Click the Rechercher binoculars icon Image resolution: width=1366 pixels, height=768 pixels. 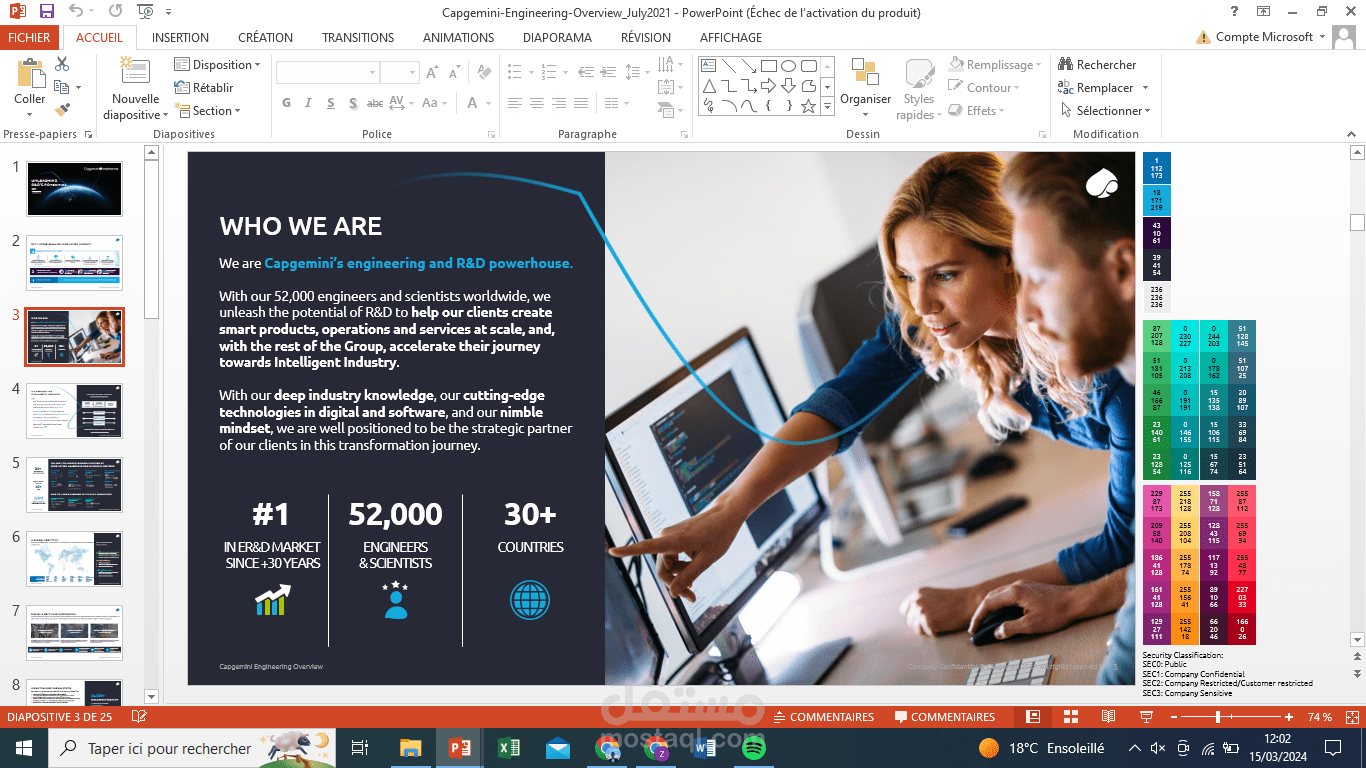pyautogui.click(x=1066, y=64)
